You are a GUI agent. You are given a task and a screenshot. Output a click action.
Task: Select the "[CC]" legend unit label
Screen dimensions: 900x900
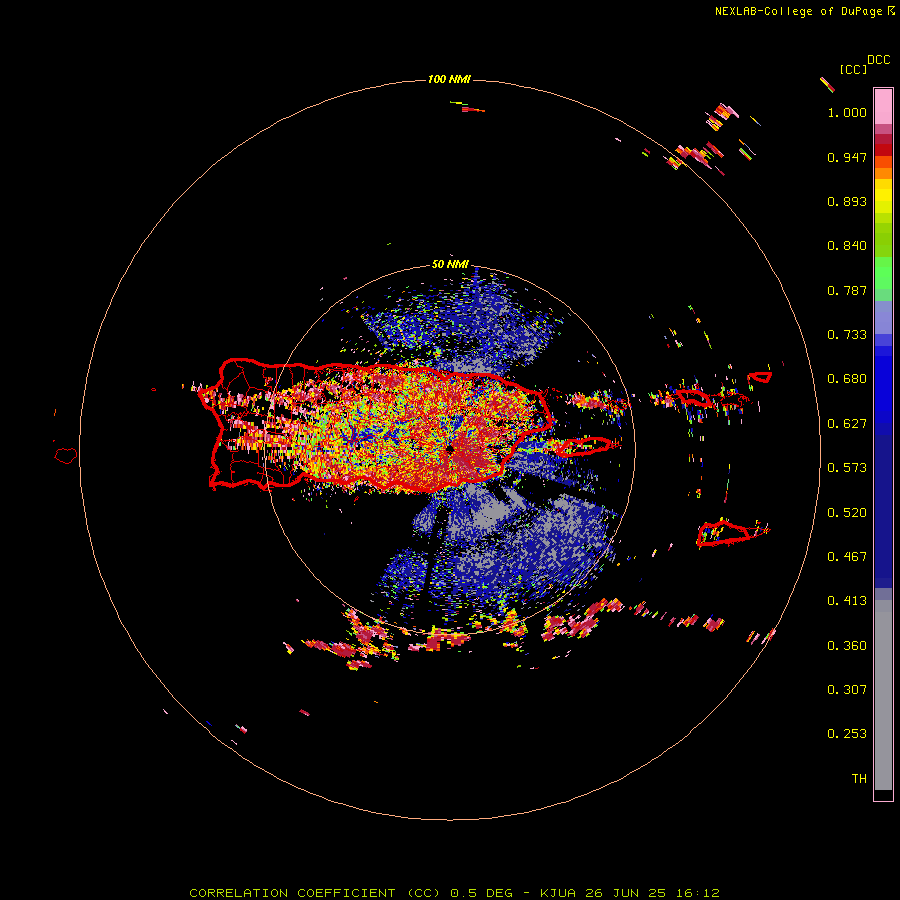853,69
